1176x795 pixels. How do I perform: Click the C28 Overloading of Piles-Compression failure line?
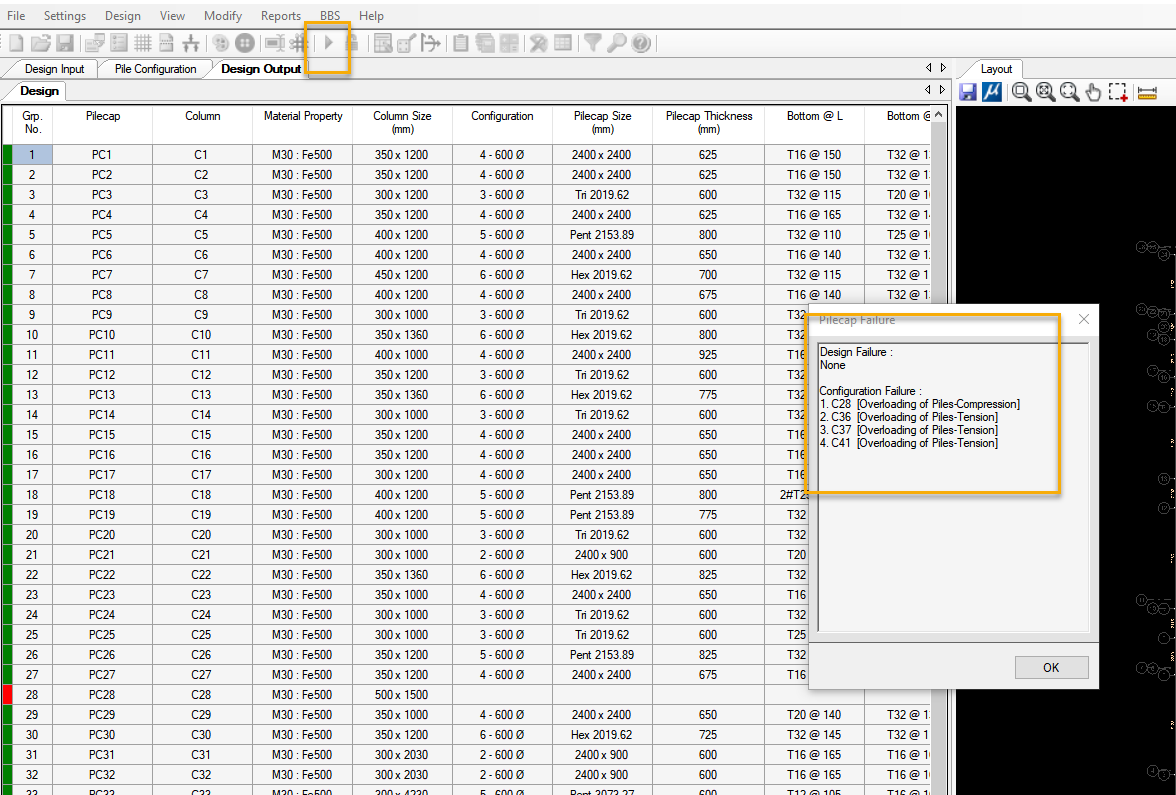point(920,404)
